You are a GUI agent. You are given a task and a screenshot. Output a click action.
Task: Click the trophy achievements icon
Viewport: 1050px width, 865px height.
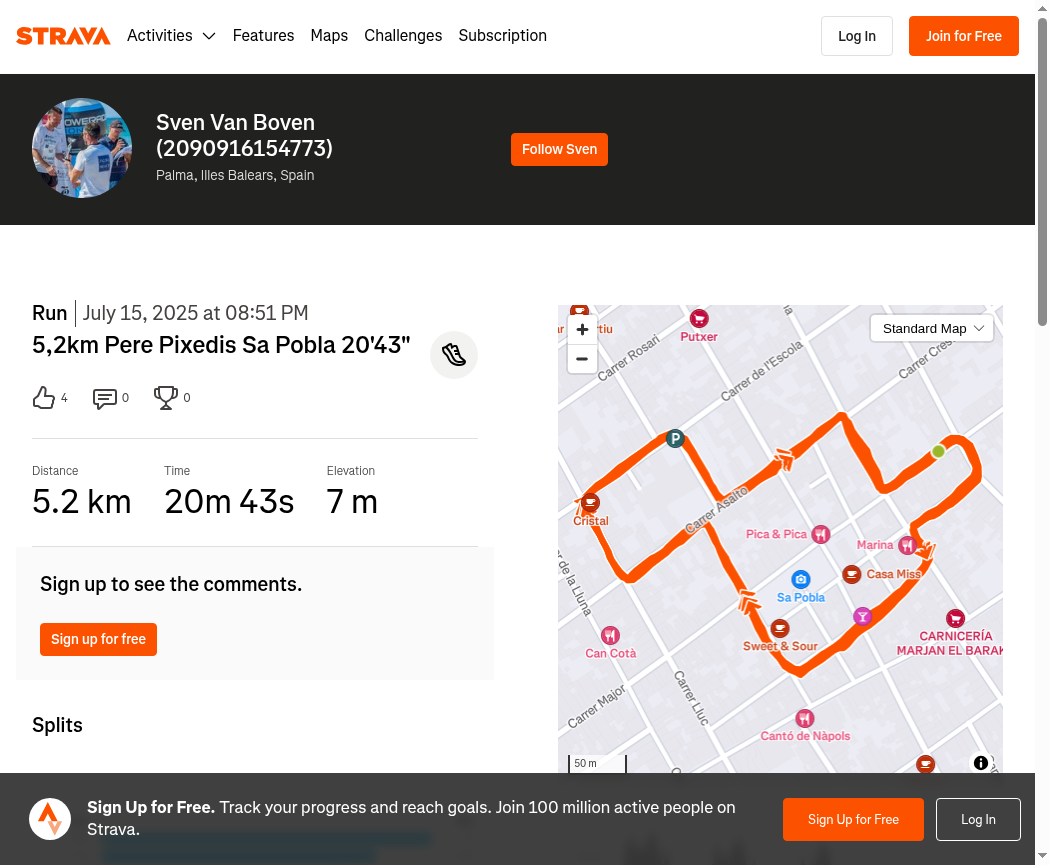click(x=165, y=398)
